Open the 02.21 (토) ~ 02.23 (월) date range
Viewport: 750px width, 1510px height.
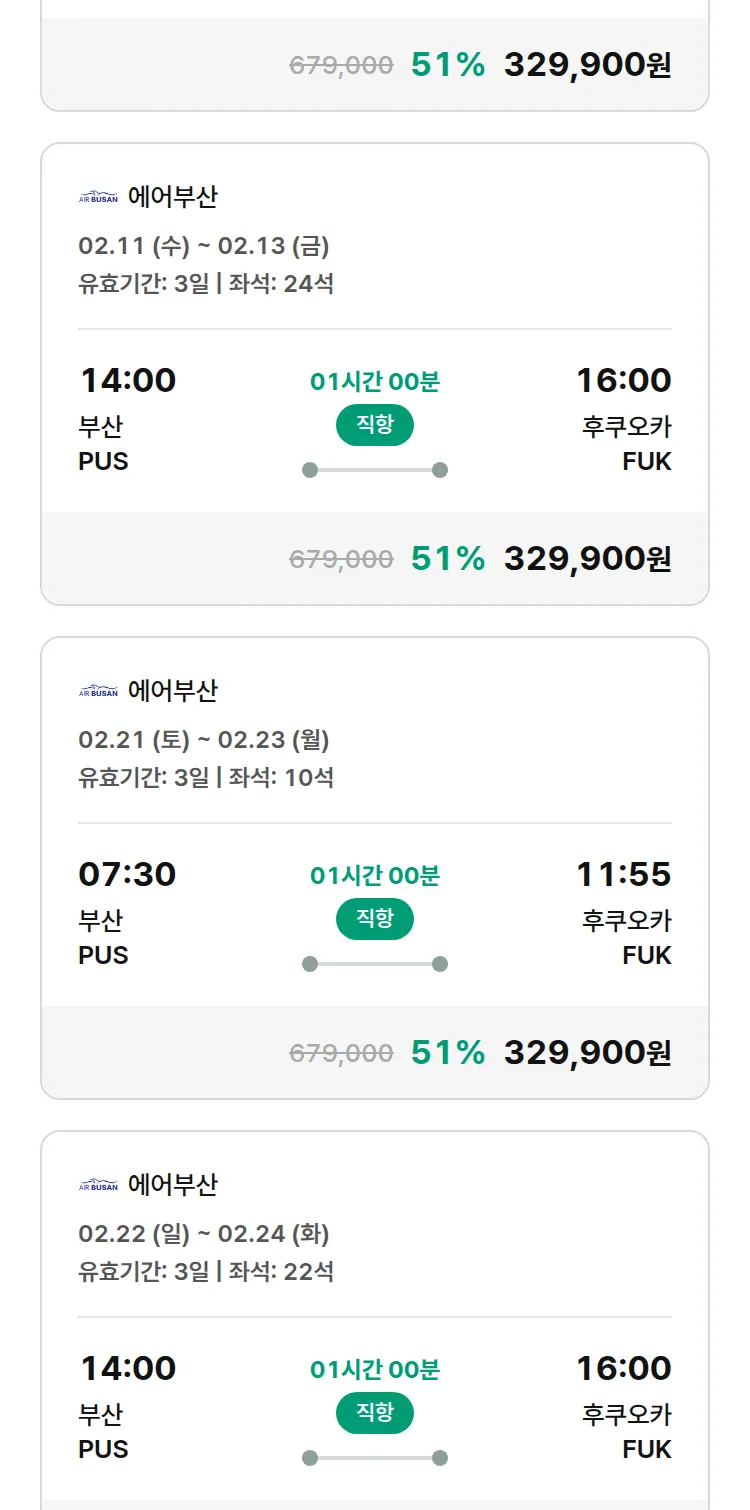click(x=204, y=740)
